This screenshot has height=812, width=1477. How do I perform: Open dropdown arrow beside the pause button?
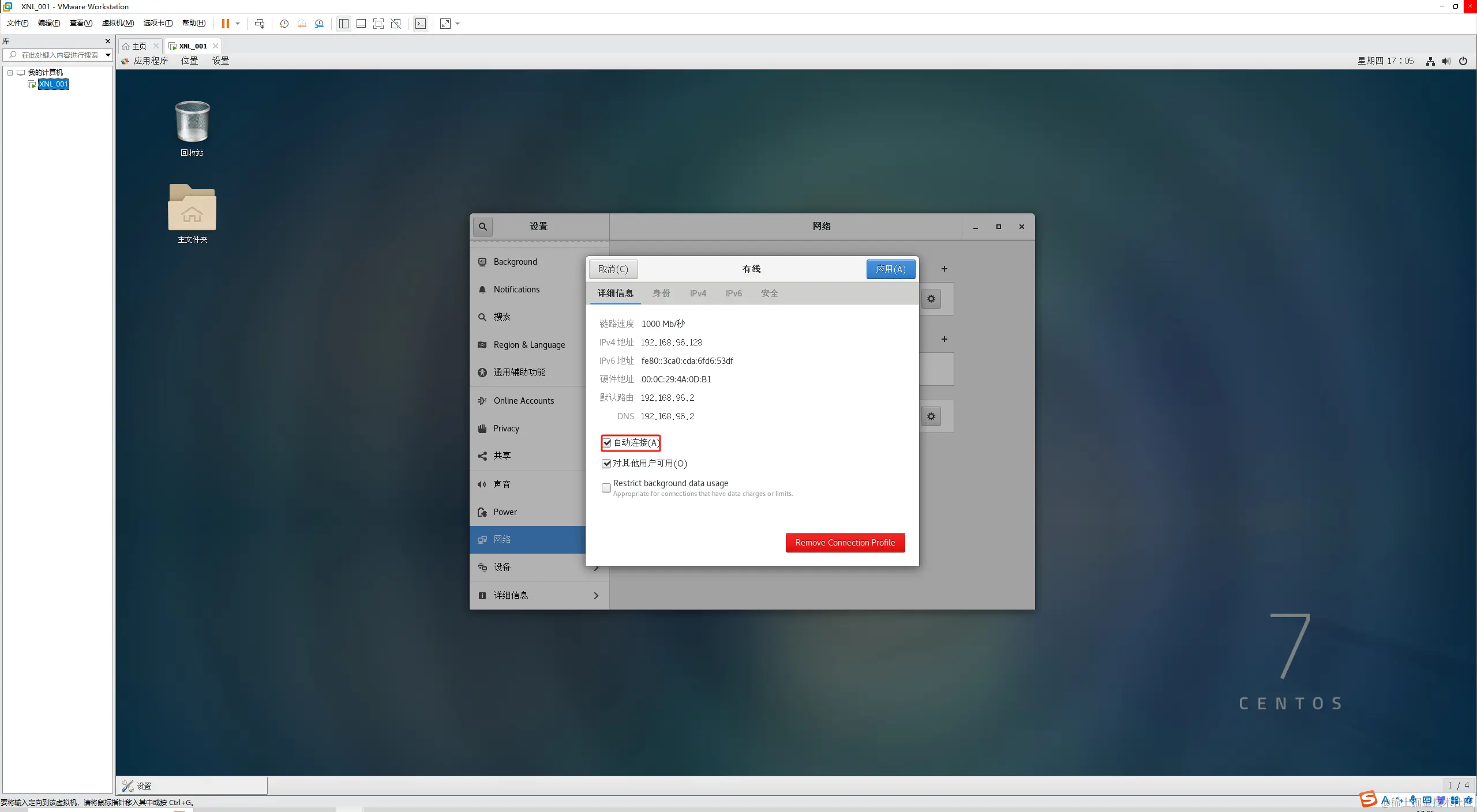pyautogui.click(x=238, y=24)
